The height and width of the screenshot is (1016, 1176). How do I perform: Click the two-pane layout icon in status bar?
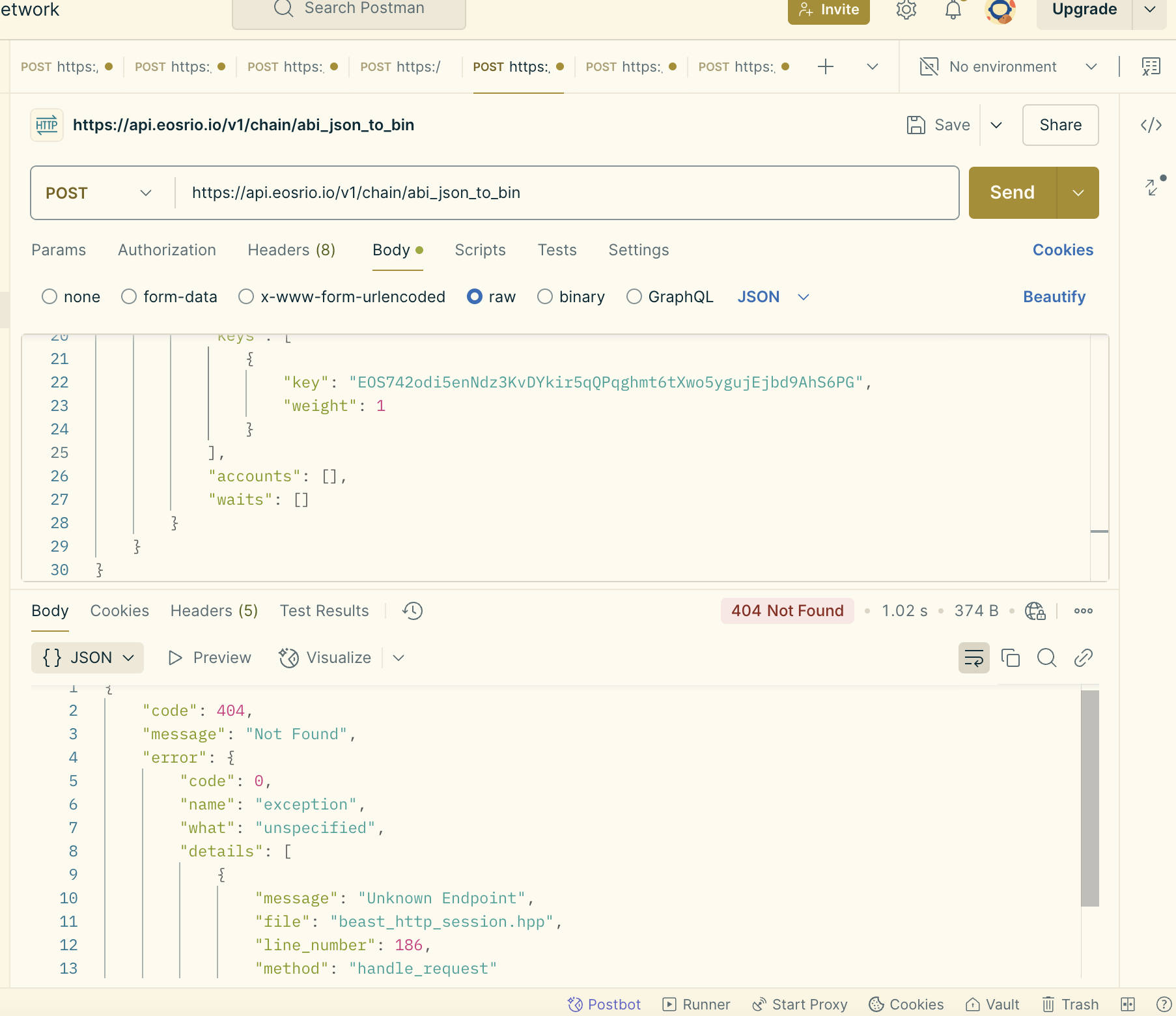[1128, 1004]
